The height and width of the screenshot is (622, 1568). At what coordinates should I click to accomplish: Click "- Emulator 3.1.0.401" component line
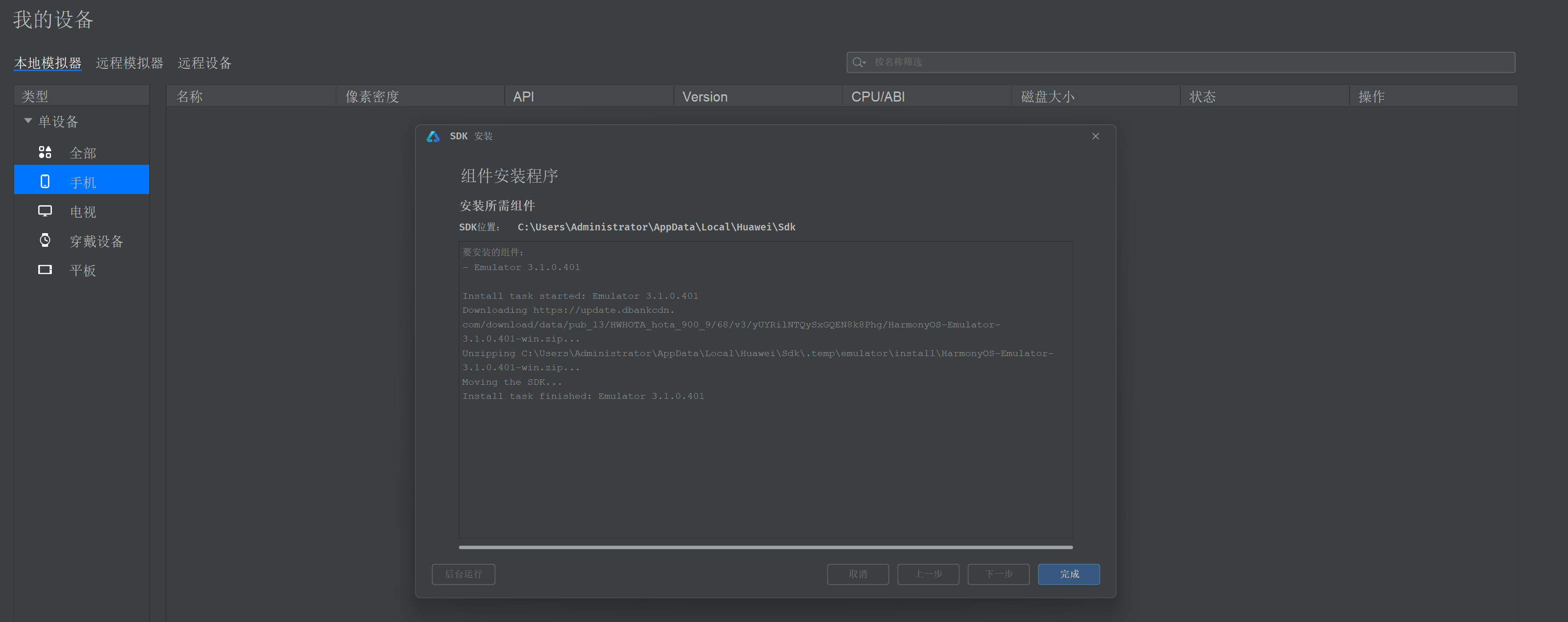521,267
